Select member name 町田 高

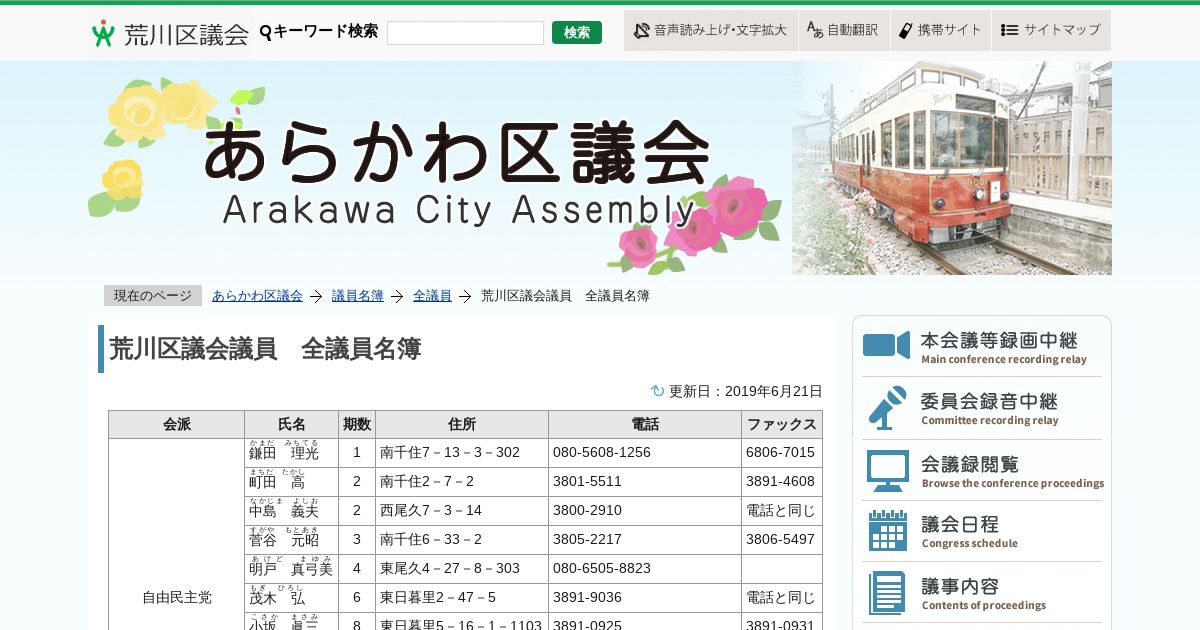pyautogui.click(x=277, y=481)
